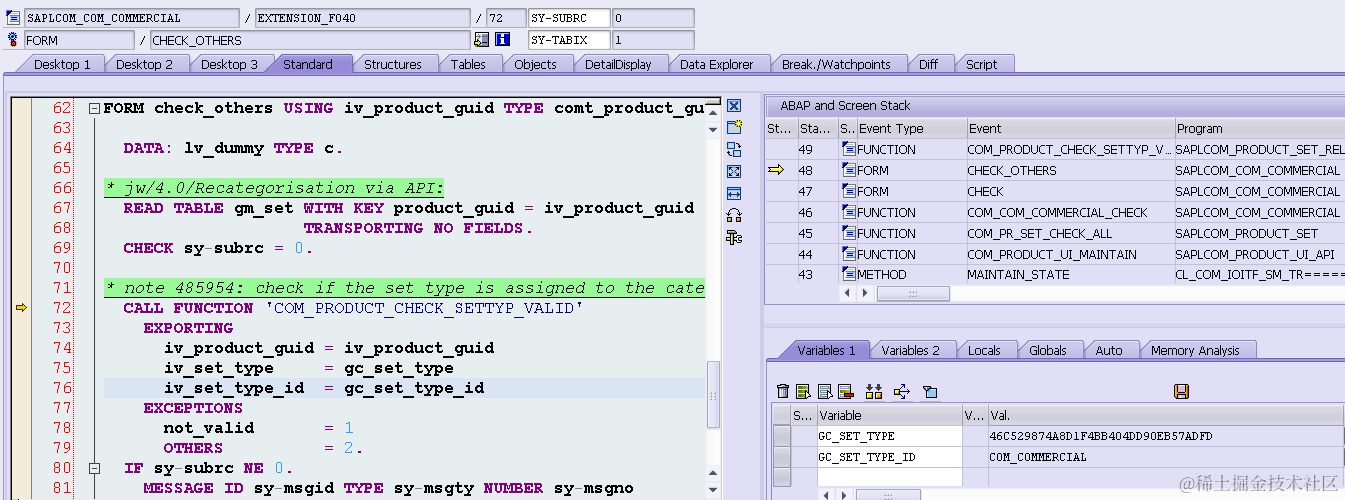Switch to Desktop 1 tab
1345x500 pixels.
pyautogui.click(x=62, y=64)
